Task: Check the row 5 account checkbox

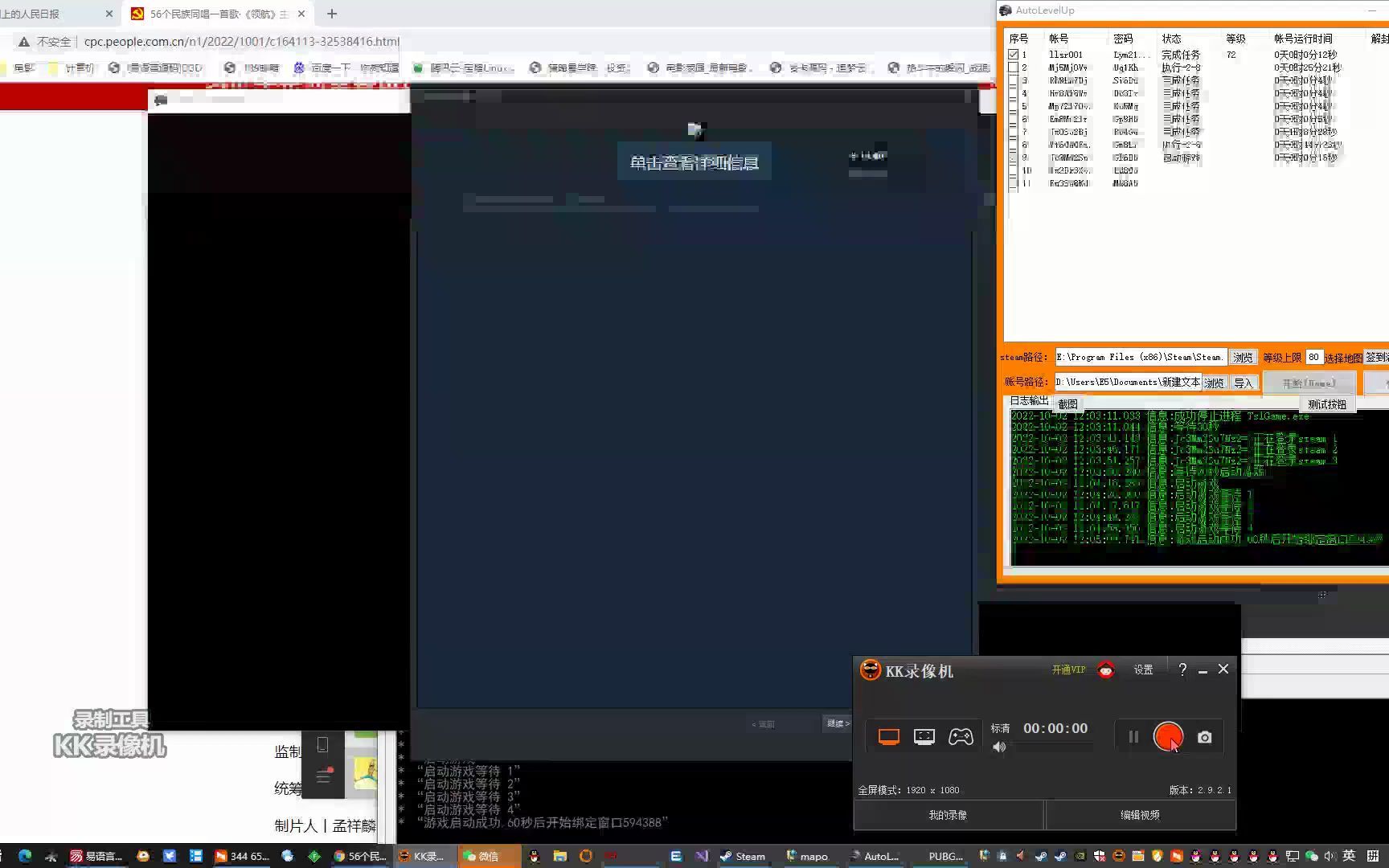Action: tap(1014, 106)
